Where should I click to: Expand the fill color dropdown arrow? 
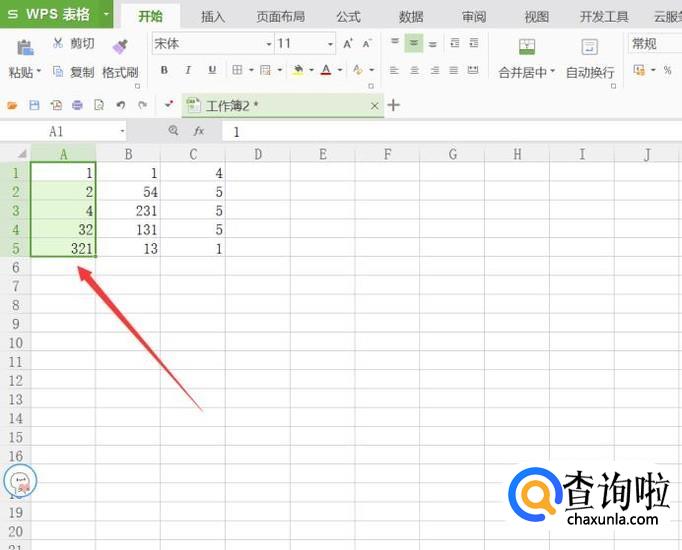tap(311, 70)
